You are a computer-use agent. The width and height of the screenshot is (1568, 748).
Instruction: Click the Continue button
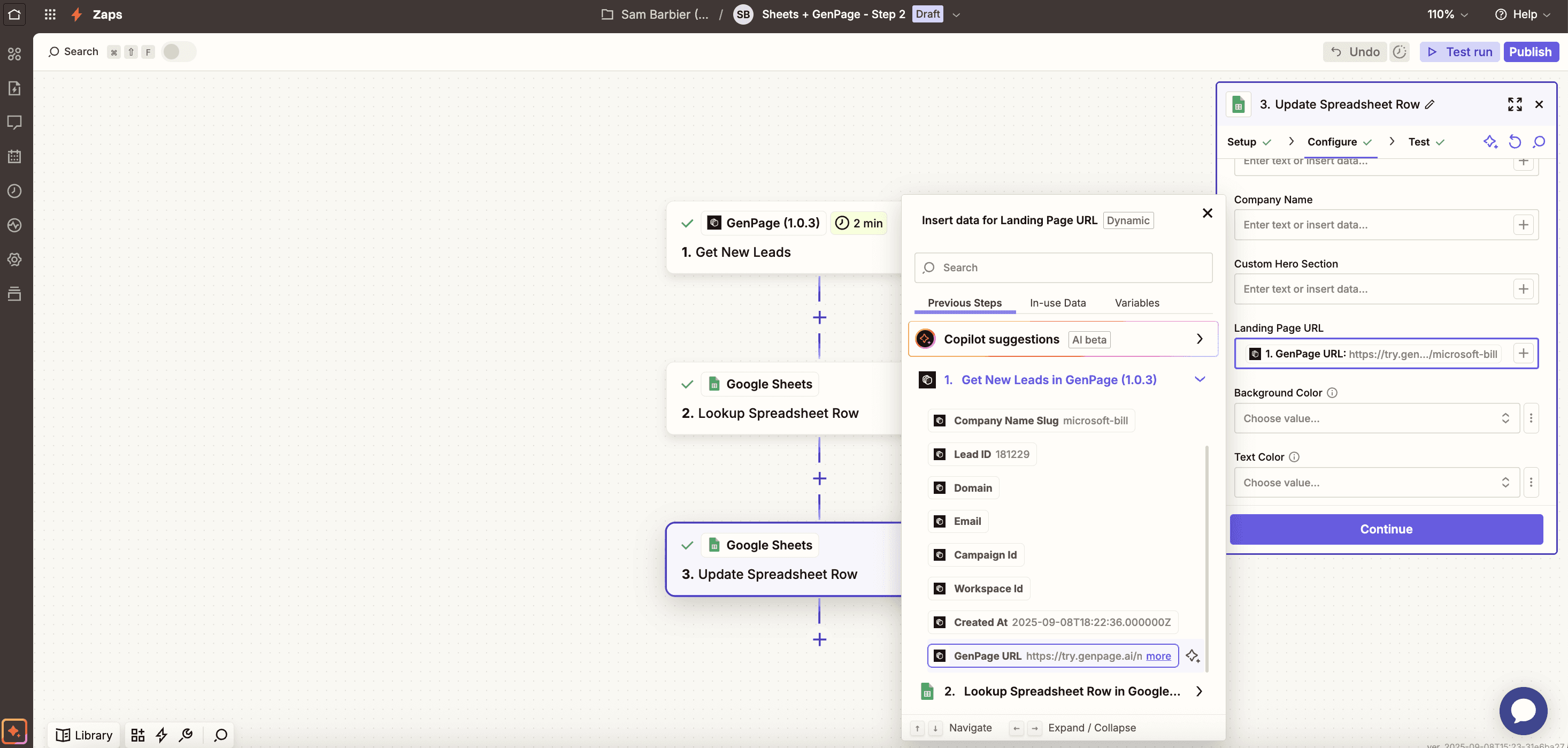1386,529
